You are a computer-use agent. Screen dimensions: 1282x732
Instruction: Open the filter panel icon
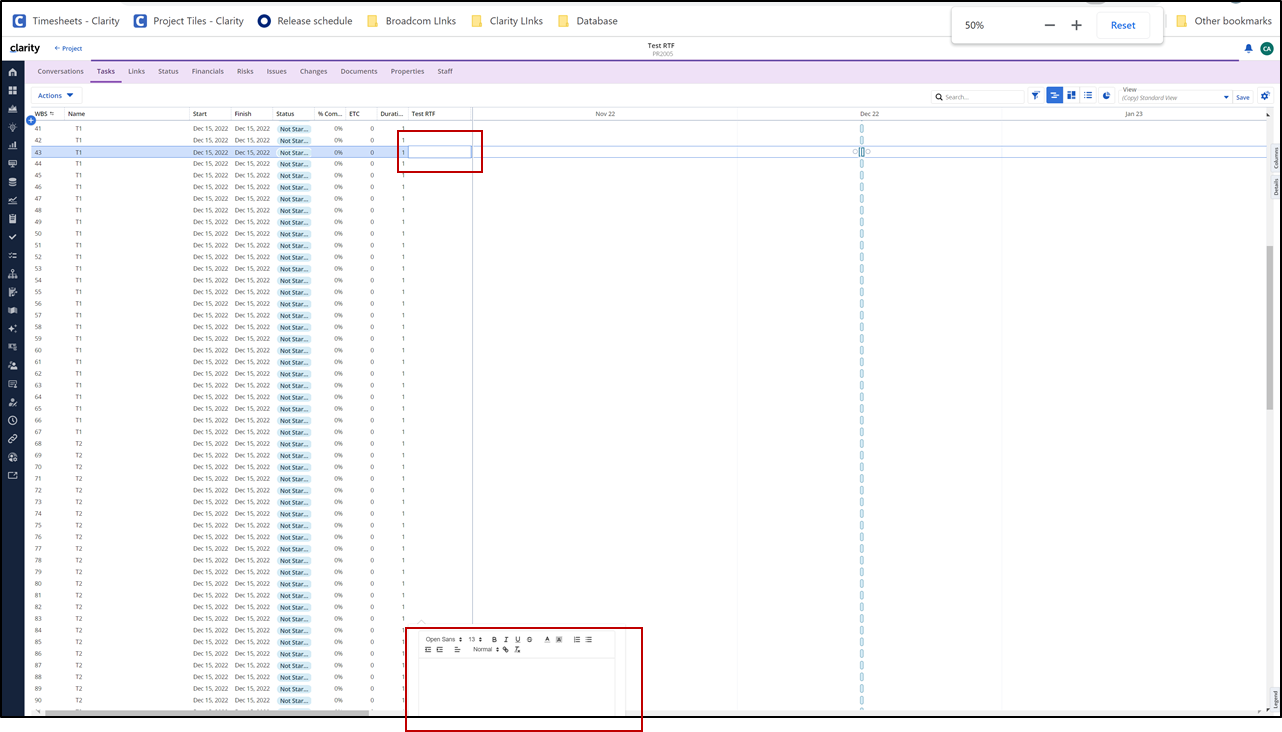point(1035,96)
